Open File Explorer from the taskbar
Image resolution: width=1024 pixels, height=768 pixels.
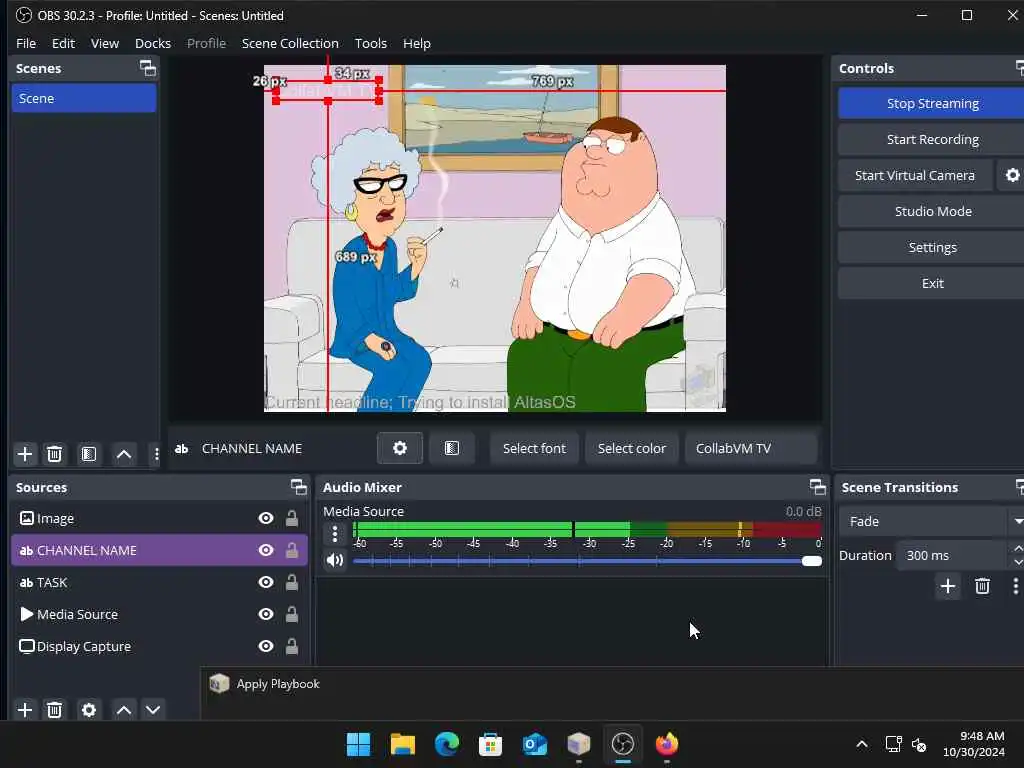click(403, 744)
